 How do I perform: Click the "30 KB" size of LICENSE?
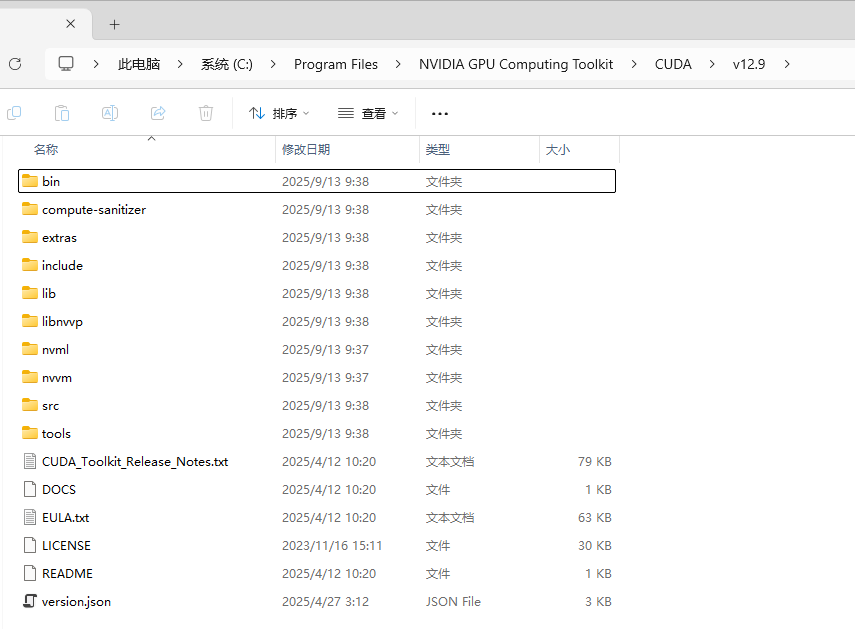point(595,546)
